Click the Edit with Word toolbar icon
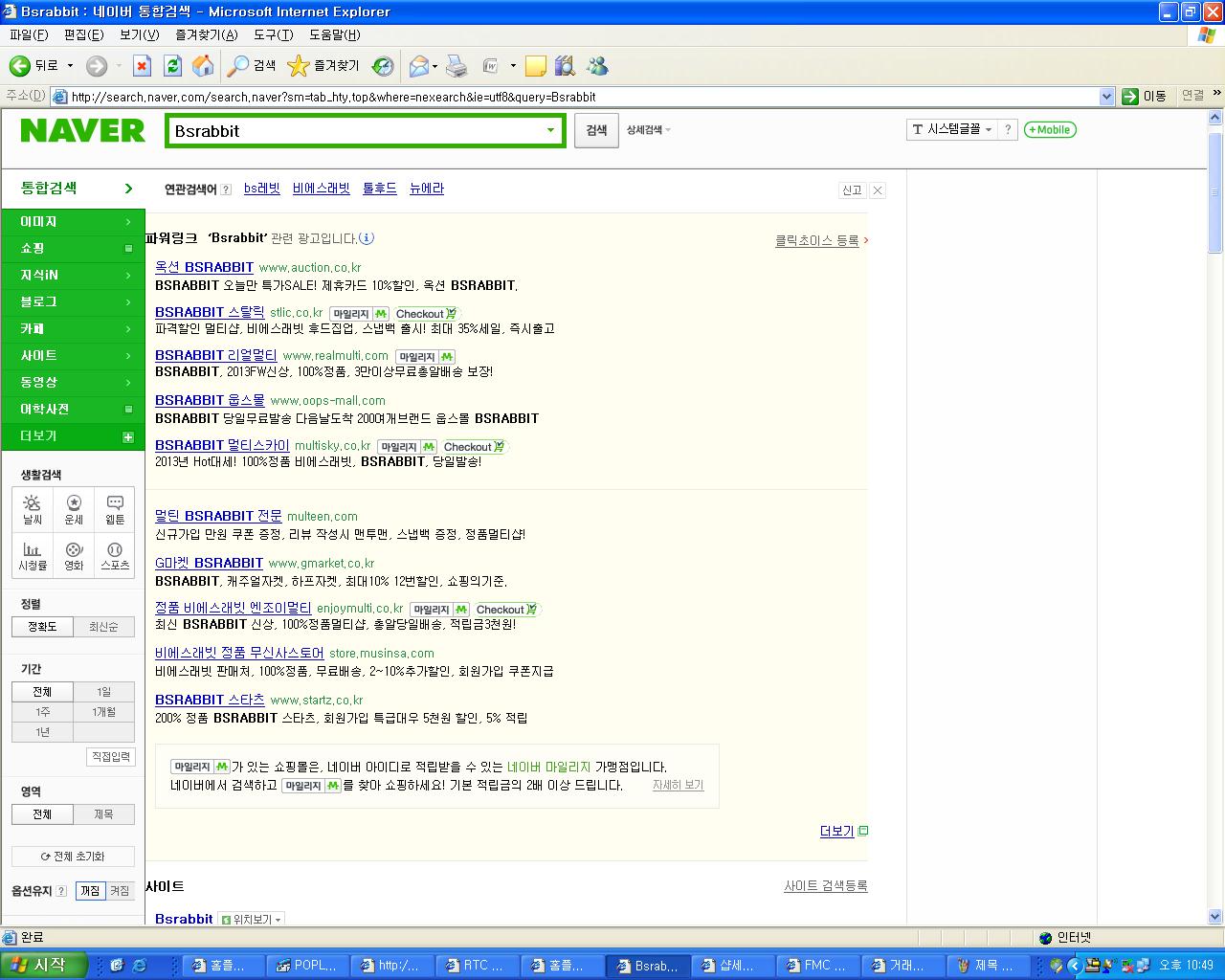Screen dimensions: 1225x980 (x=491, y=66)
